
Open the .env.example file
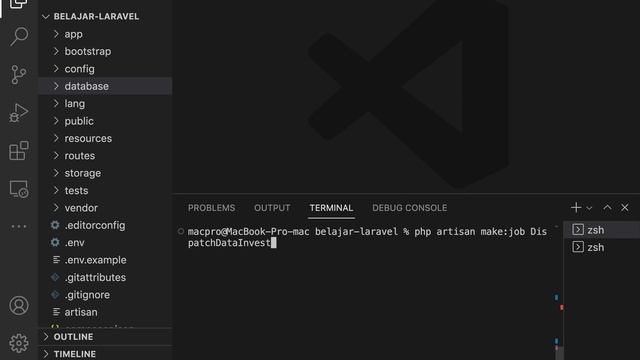105,260
